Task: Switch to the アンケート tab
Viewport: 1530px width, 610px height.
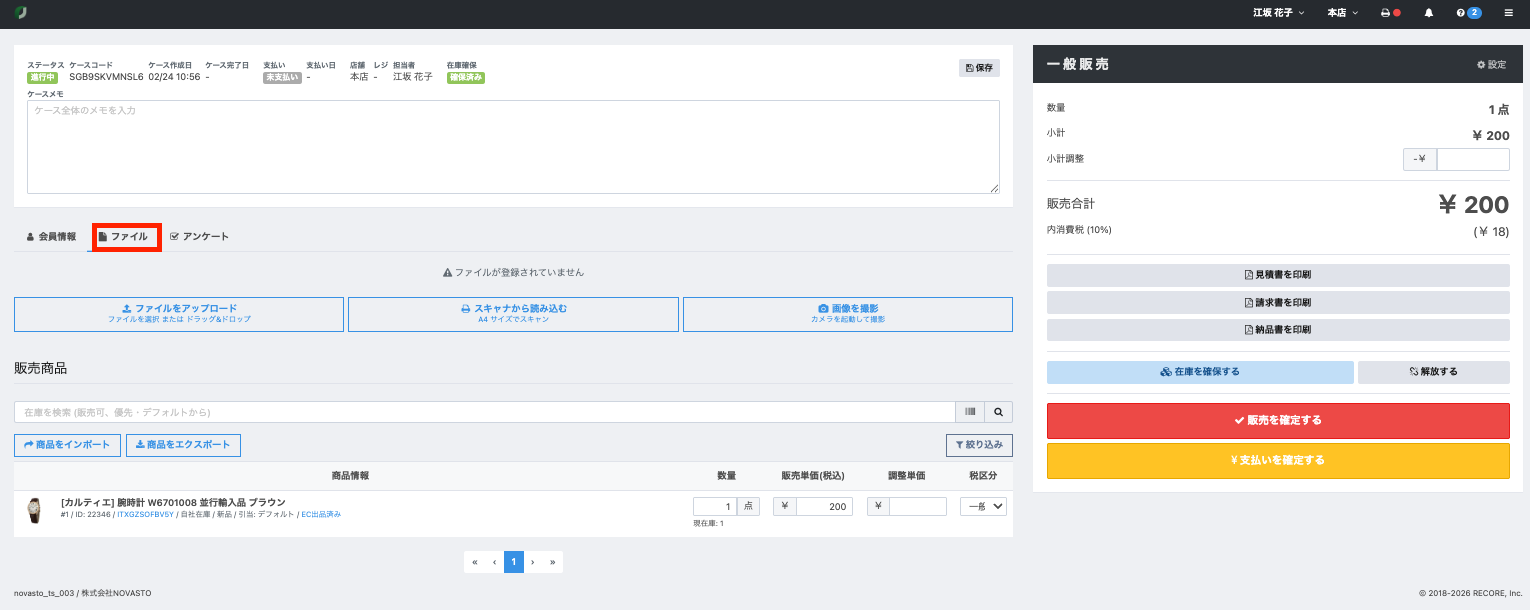Action: (x=199, y=237)
